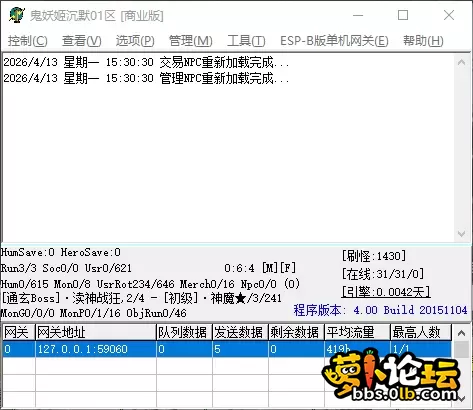This screenshot has width=473, height=410.
Task: Open the 帮助(H) menu
Action: pos(423,41)
